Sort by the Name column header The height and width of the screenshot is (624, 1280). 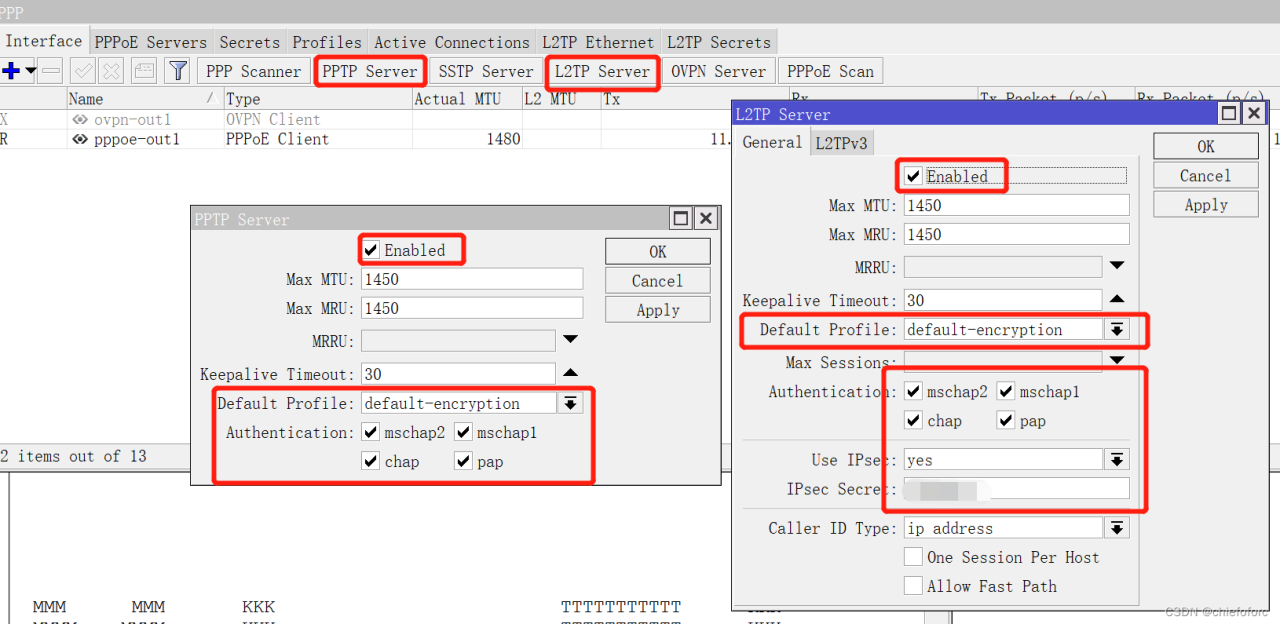[144, 98]
